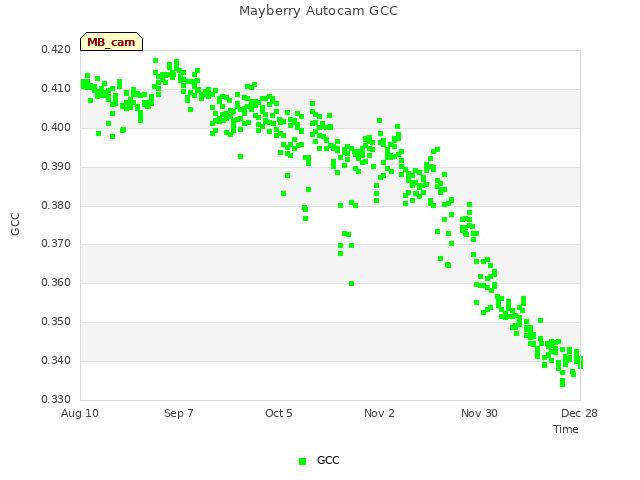This screenshot has width=640, height=480.
Task: Click the y-axis value 0.390
Action: (x=56, y=167)
